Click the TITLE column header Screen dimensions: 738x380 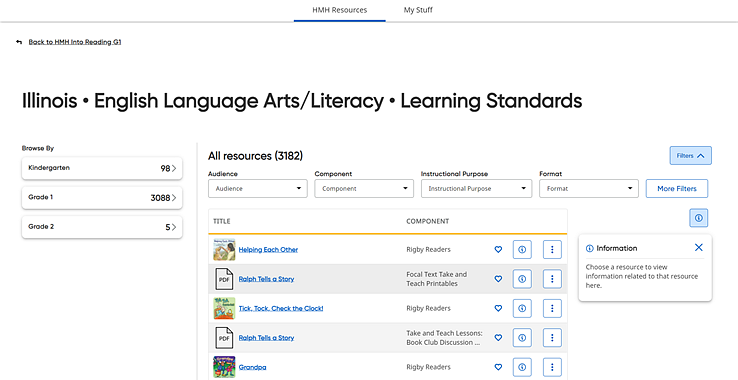click(222, 221)
